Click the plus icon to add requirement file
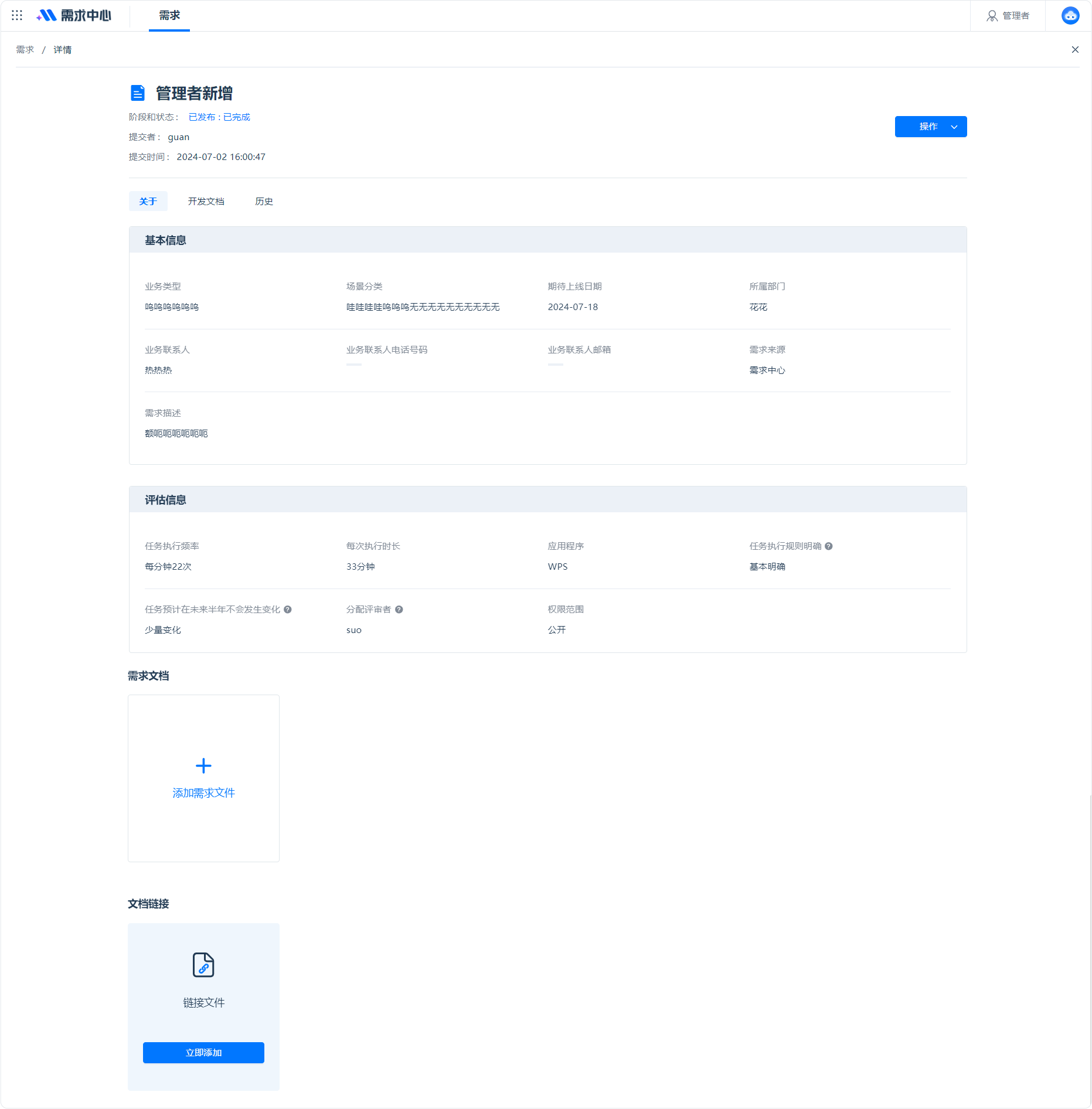This screenshot has width=1092, height=1109. [x=203, y=766]
